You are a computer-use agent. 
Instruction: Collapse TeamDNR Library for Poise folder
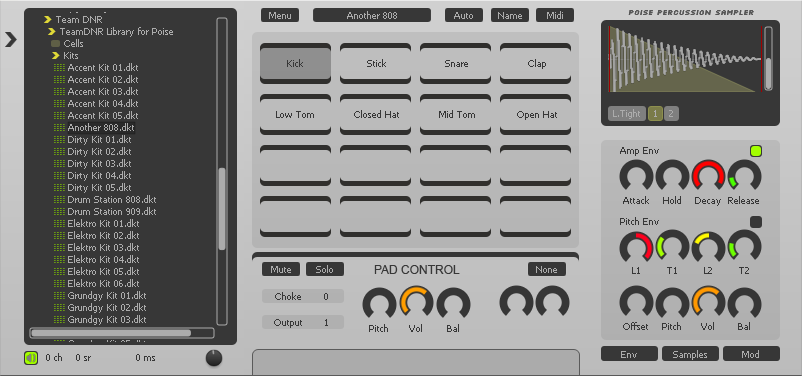pyautogui.click(x=52, y=32)
